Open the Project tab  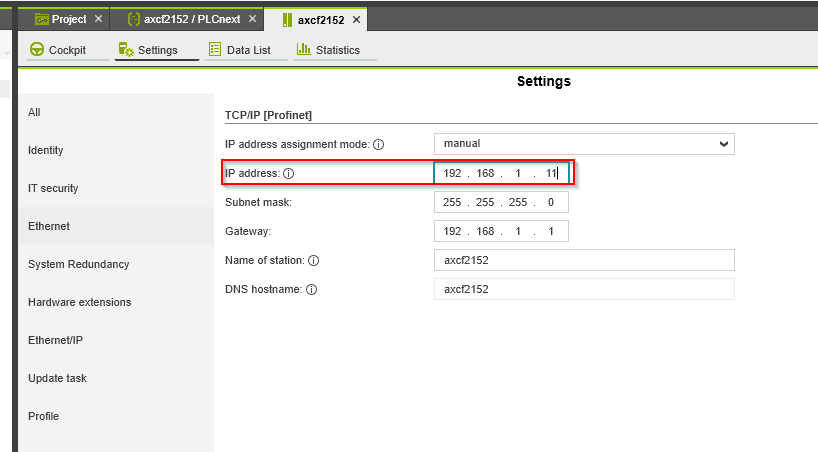point(64,19)
